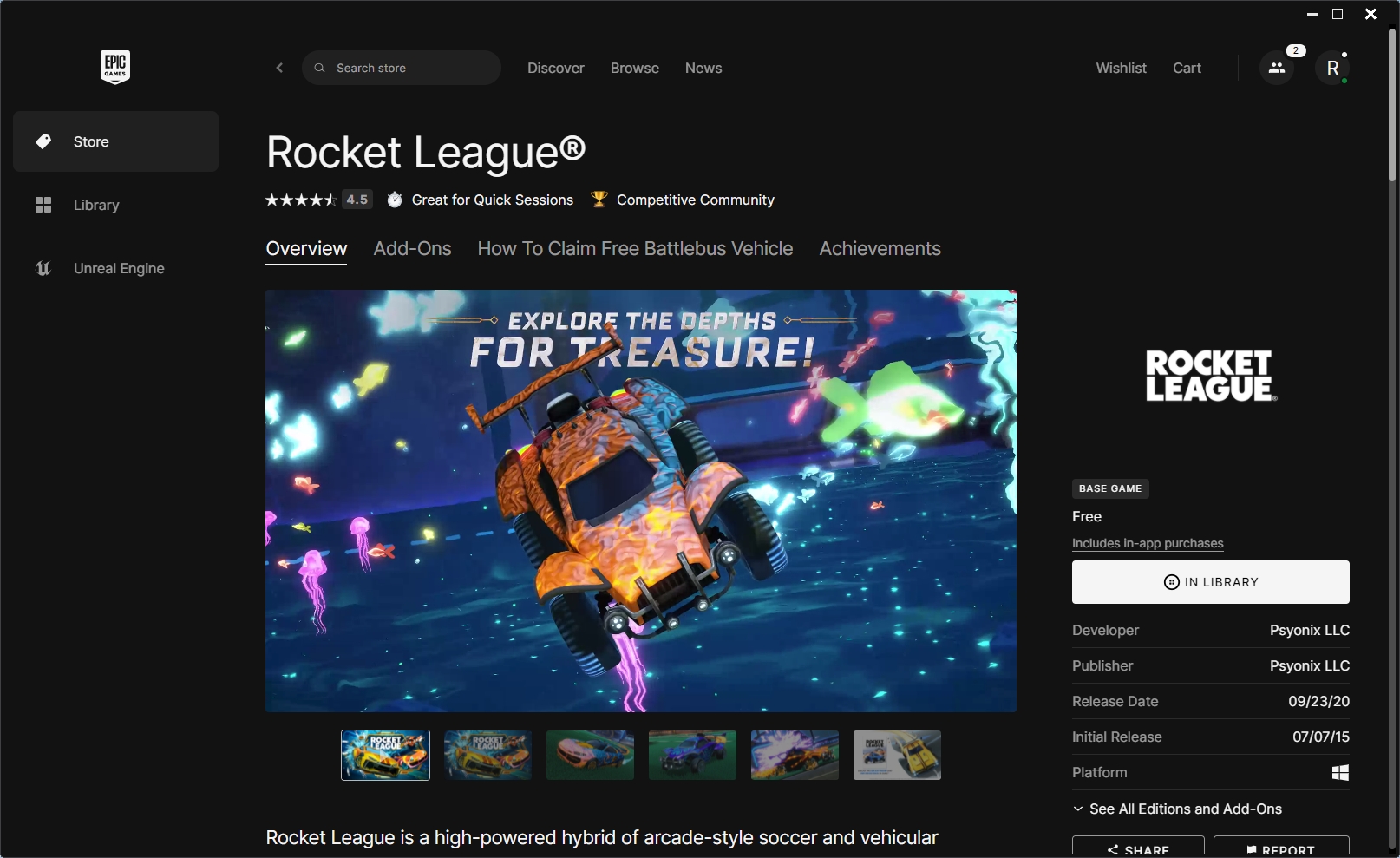Click the trophy Competitive Community icon
The height and width of the screenshot is (858, 1400).
click(x=599, y=200)
